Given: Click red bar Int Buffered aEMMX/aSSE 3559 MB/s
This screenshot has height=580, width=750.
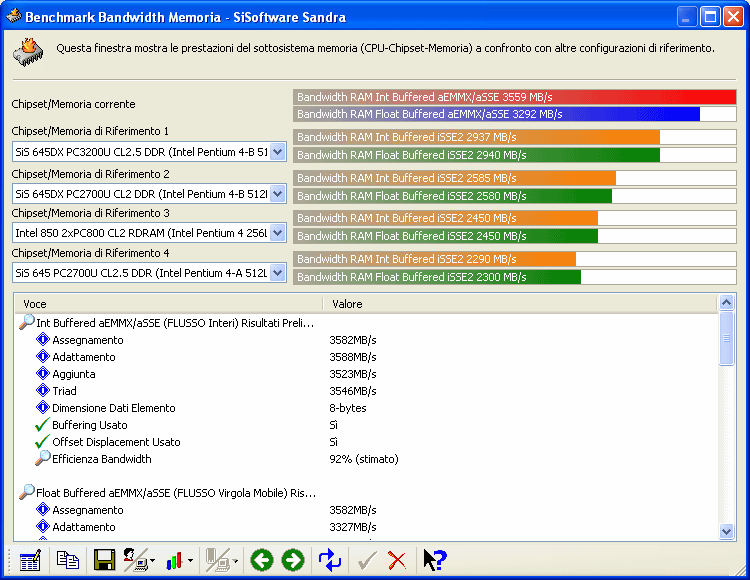Looking at the screenshot, I should click(515, 97).
